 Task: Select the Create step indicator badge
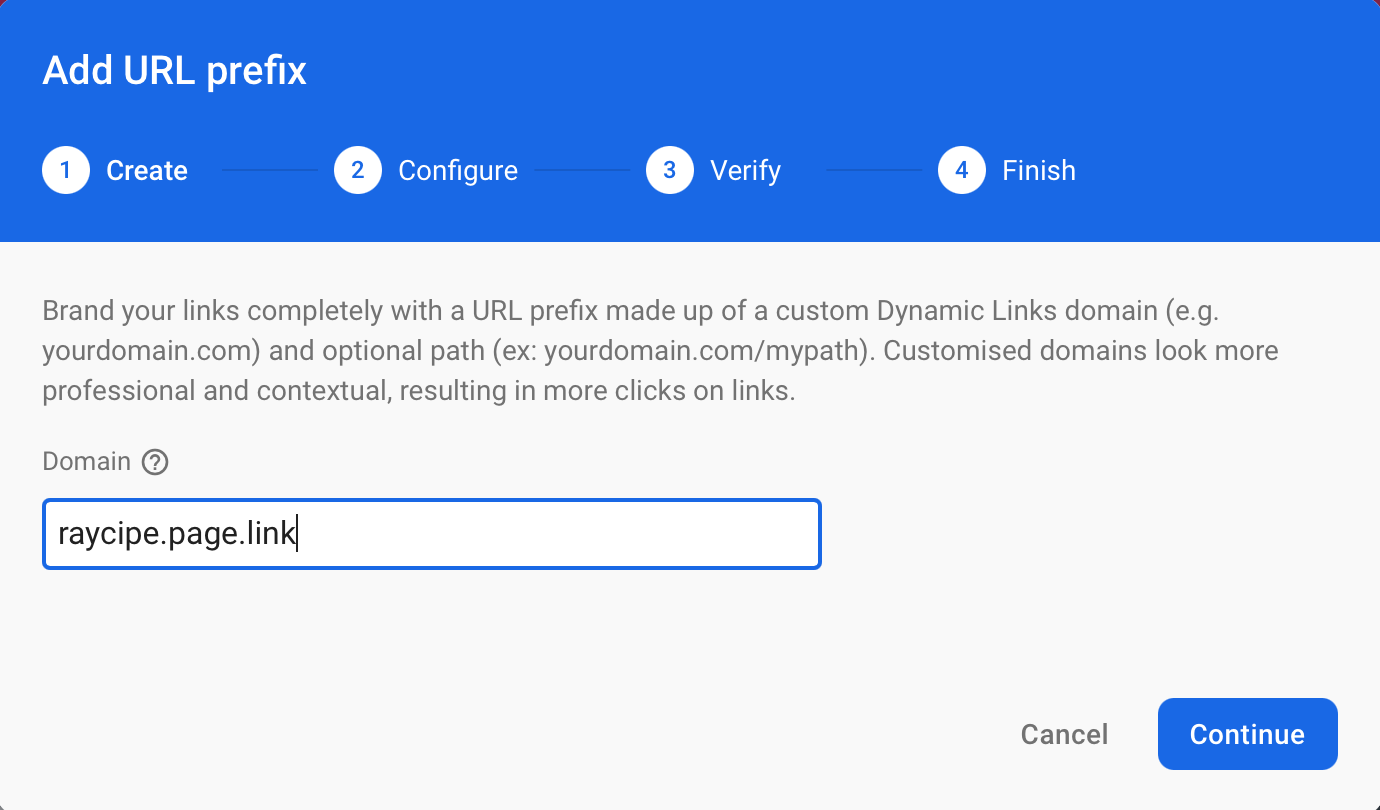65,170
